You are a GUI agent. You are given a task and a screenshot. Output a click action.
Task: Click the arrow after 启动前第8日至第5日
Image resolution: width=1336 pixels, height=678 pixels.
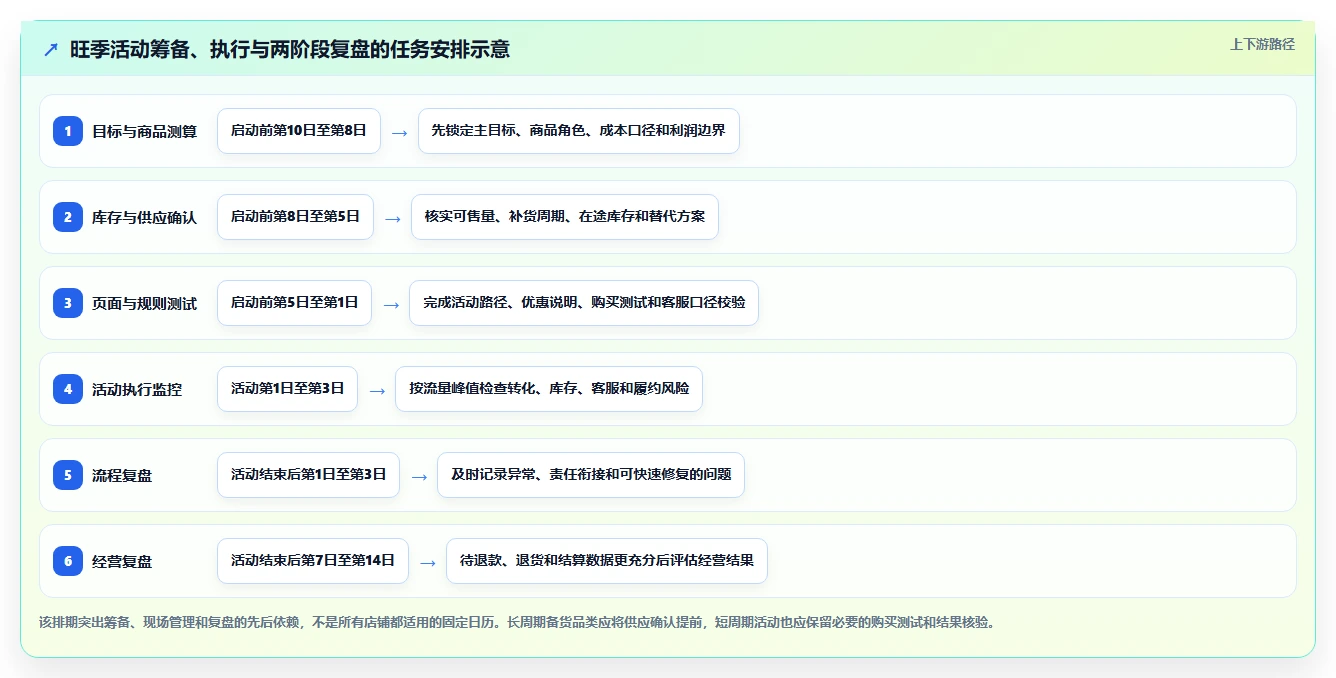[392, 218]
